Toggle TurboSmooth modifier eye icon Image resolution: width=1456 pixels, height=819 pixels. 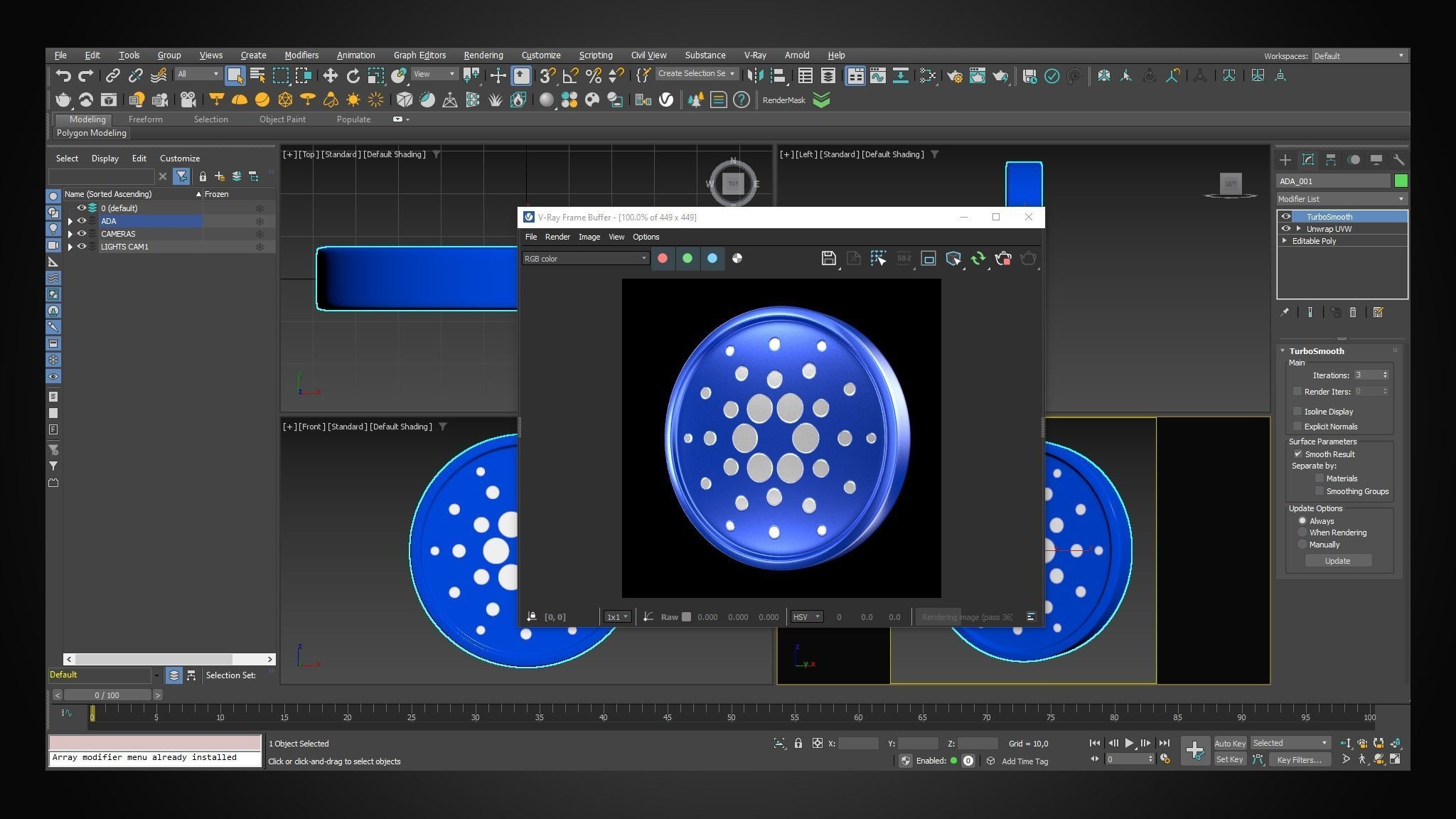pyautogui.click(x=1285, y=217)
